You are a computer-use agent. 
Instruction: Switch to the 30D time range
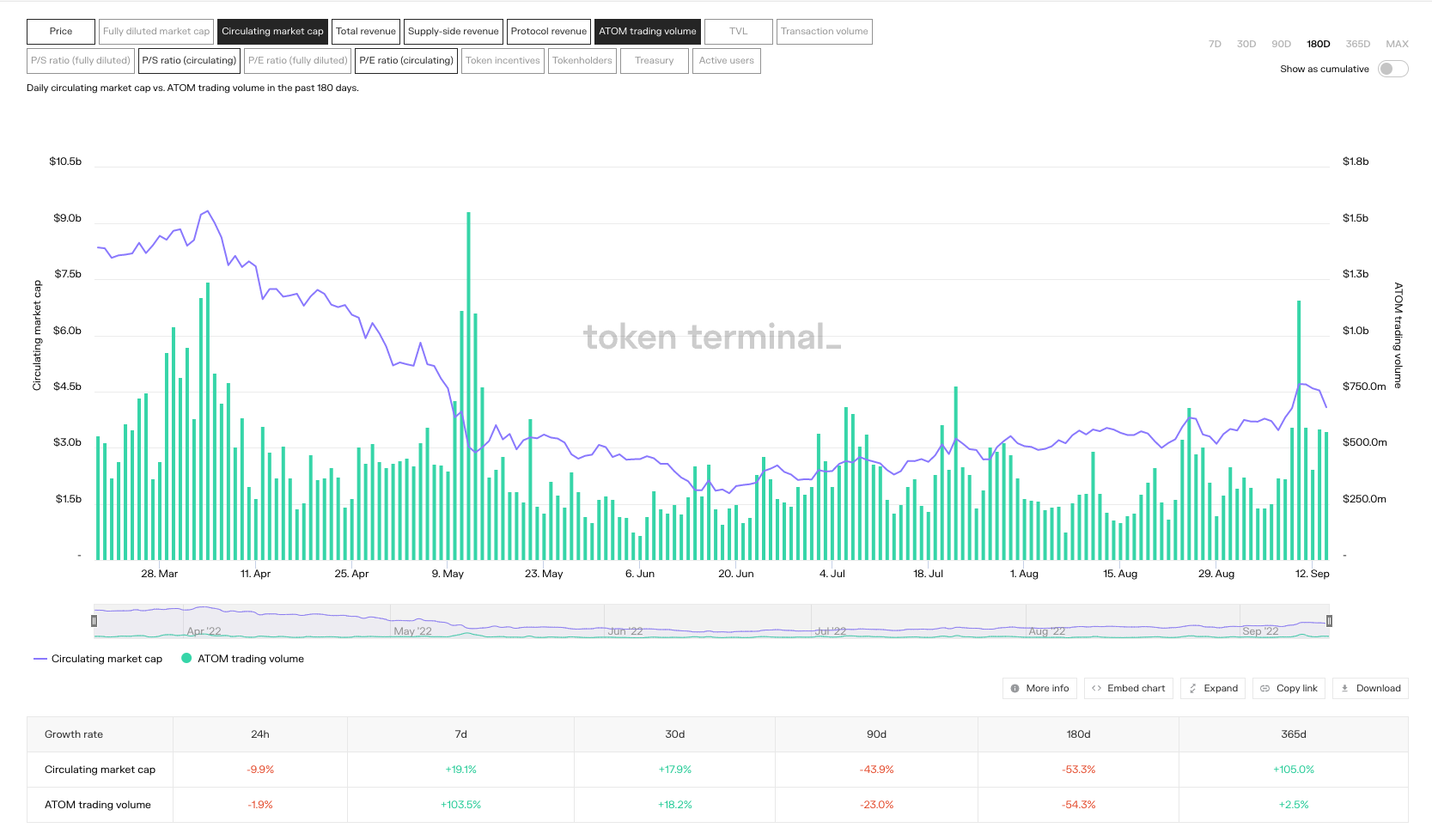(1246, 44)
